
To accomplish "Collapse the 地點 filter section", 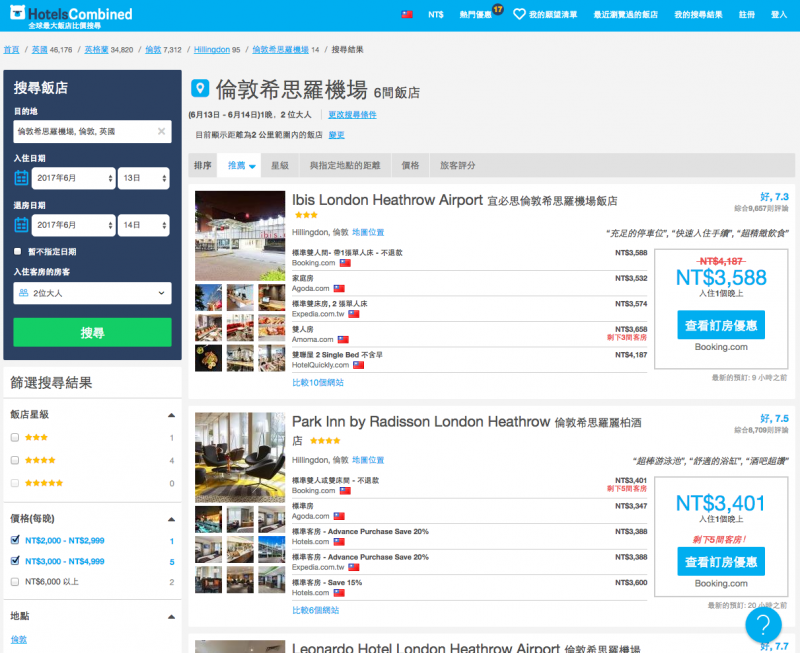I will [x=171, y=617].
